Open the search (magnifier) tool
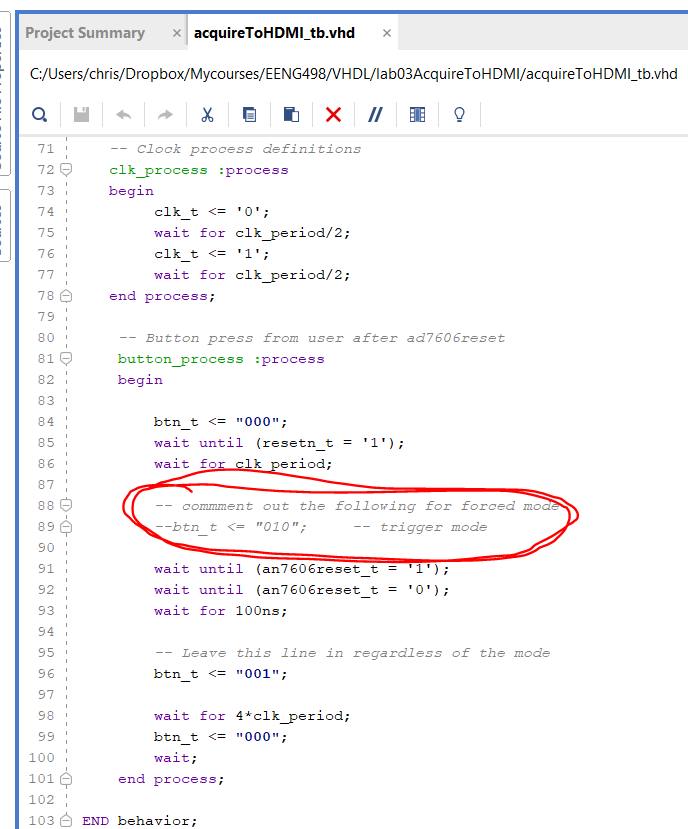688x829 pixels. 40,114
